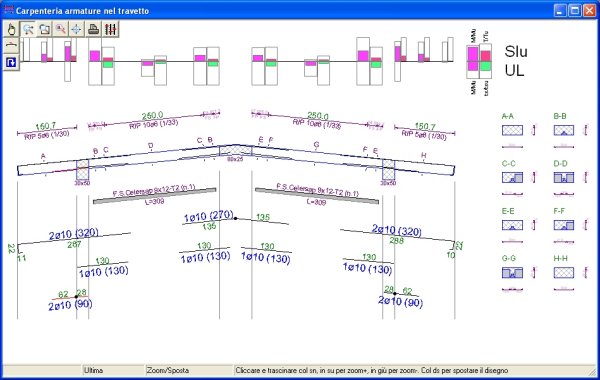The width and height of the screenshot is (600, 380).
Task: Print the drawing with printer icon
Action: click(x=93, y=29)
